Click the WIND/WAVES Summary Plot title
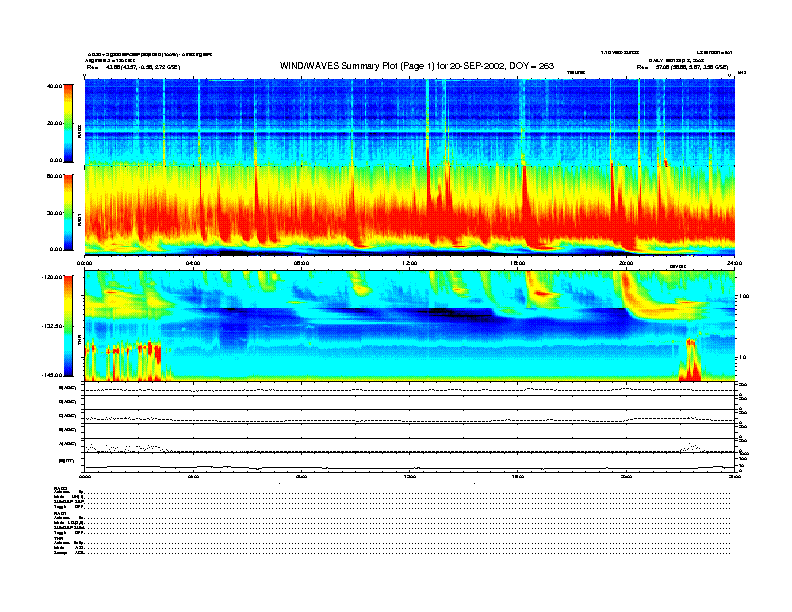This screenshot has width=792, height=612. tap(417, 66)
